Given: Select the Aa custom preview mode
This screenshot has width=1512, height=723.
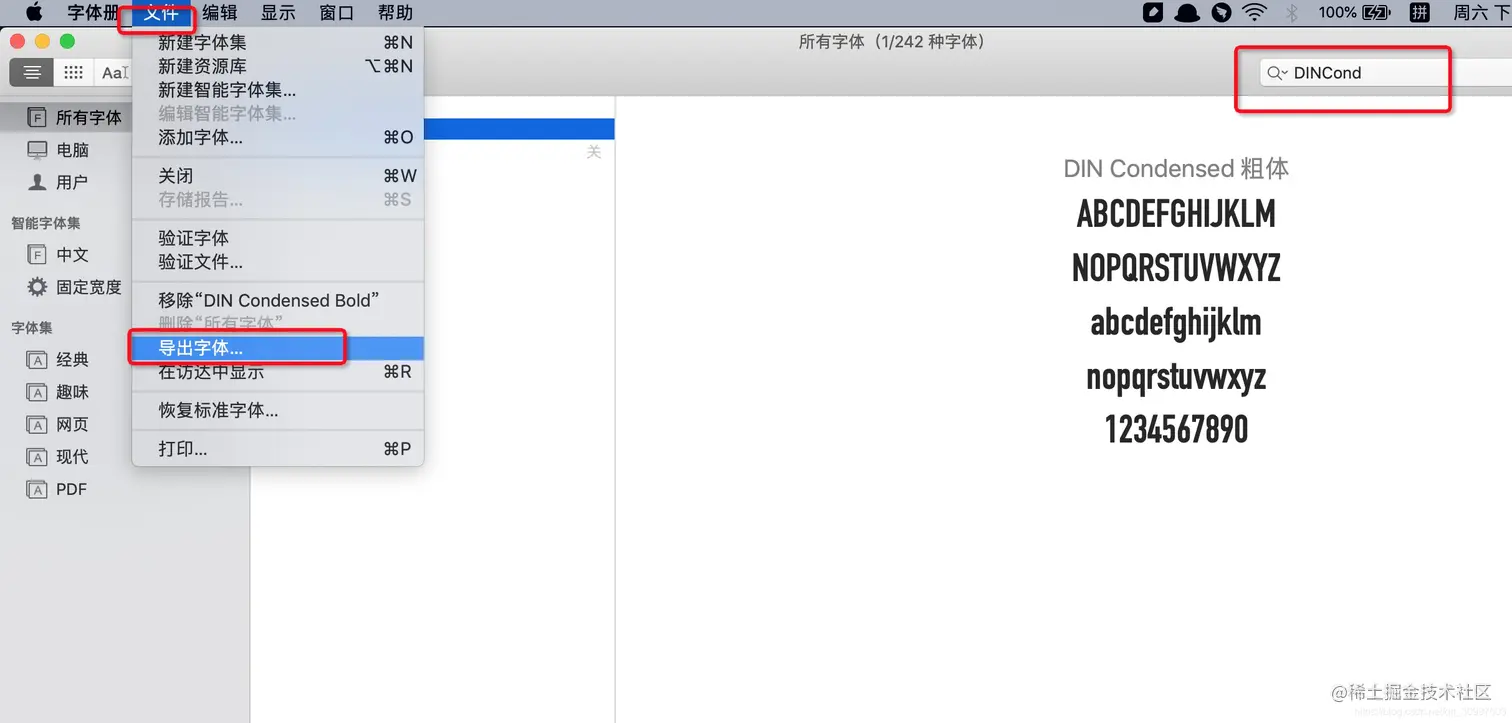Looking at the screenshot, I should (114, 72).
